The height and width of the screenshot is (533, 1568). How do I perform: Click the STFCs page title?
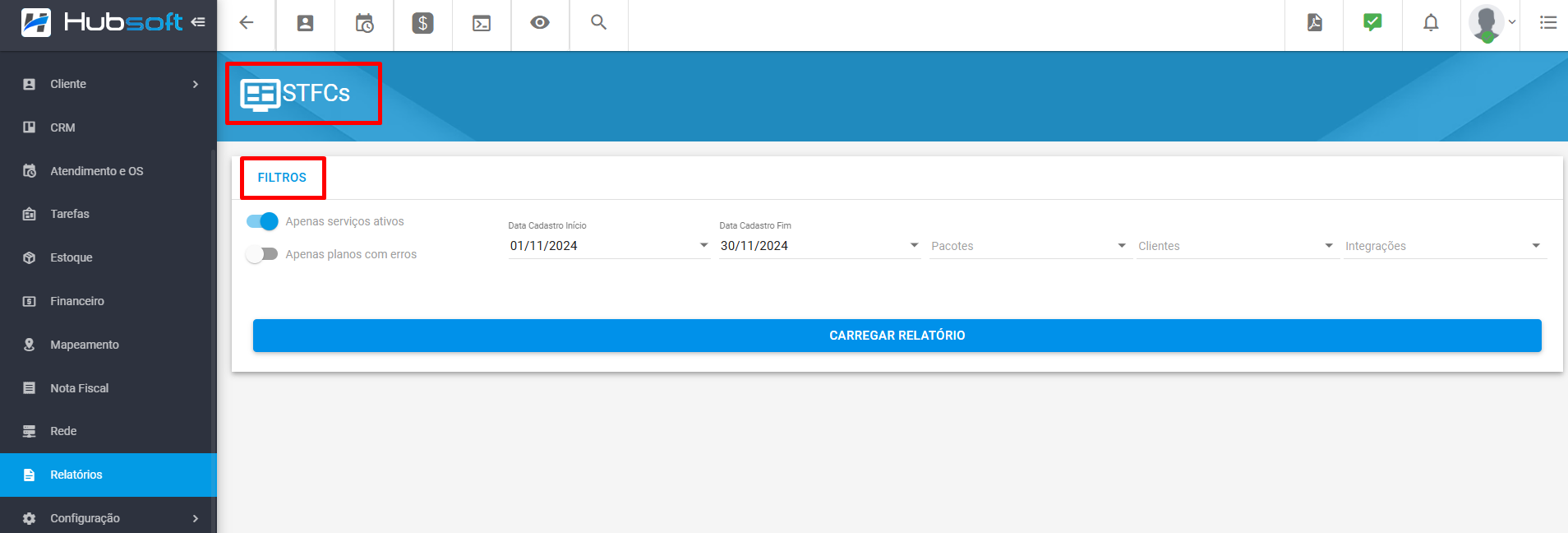click(x=316, y=94)
